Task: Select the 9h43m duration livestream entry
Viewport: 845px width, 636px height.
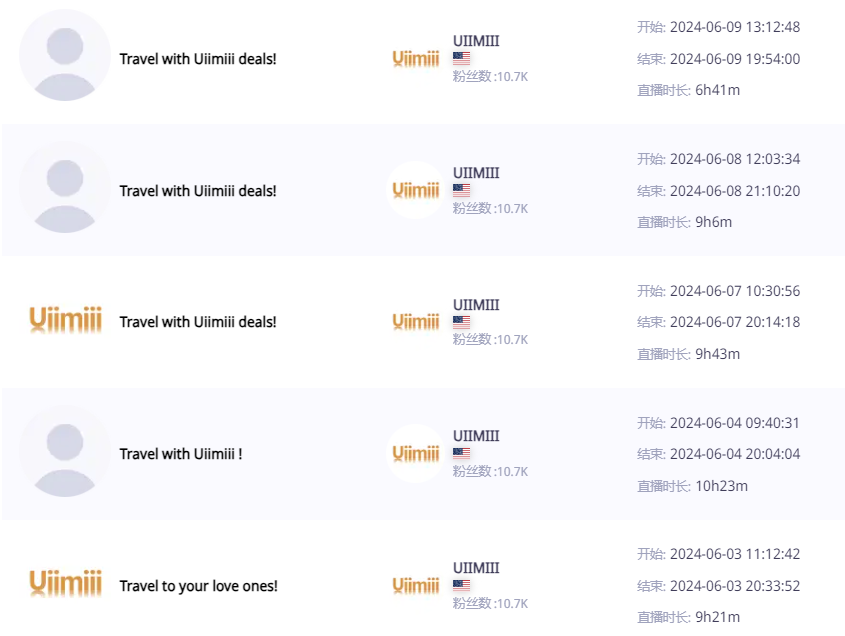Action: [x=422, y=322]
